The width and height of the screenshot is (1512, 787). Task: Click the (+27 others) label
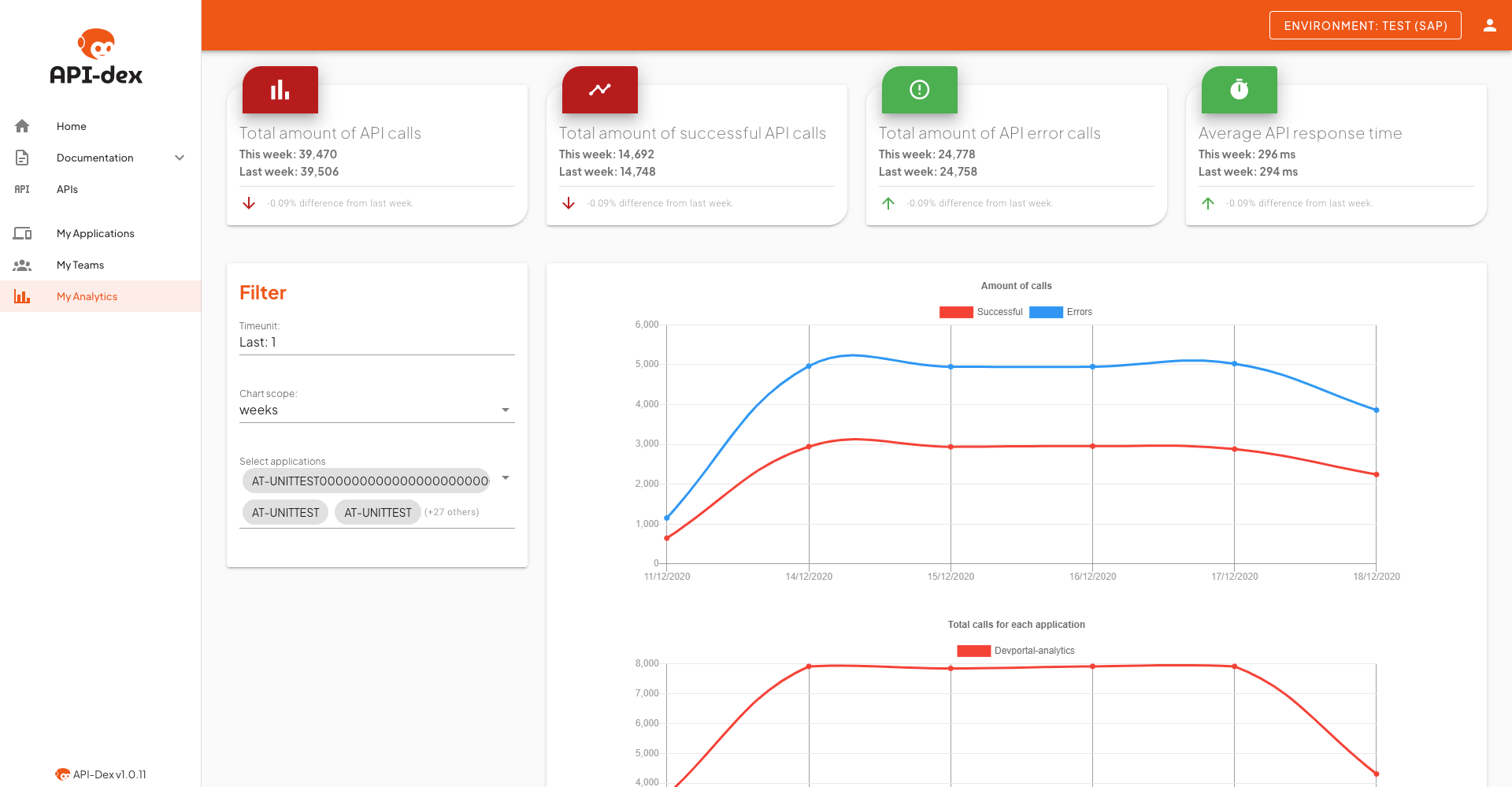click(x=451, y=512)
